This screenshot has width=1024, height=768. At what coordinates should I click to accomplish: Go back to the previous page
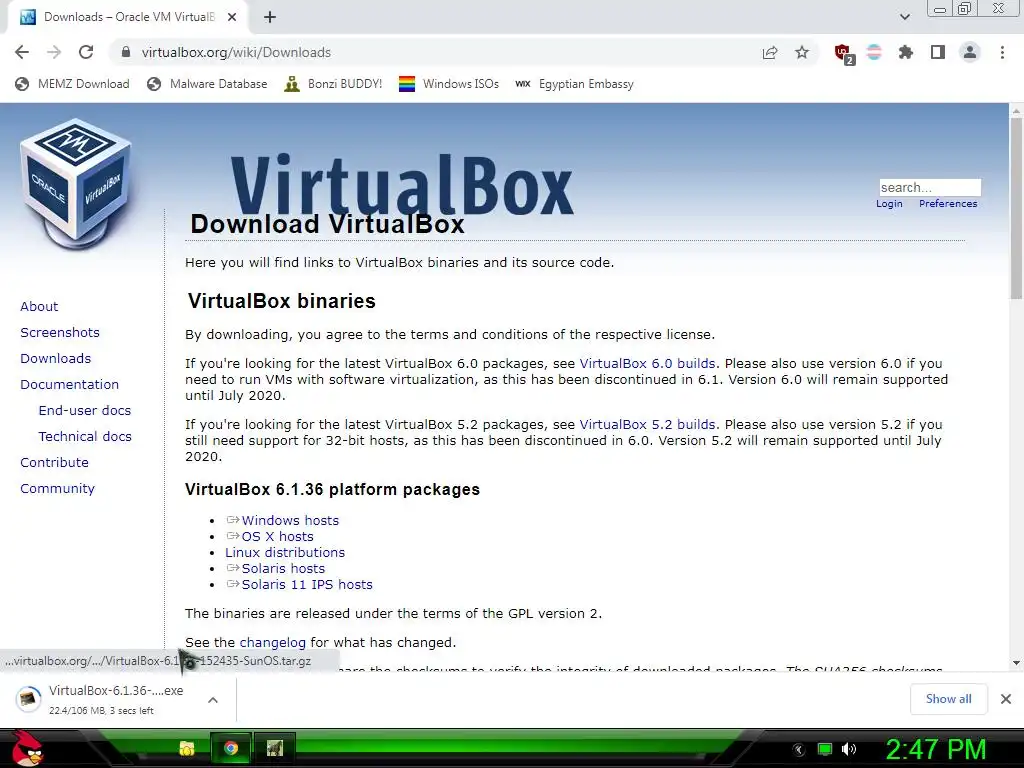click(x=22, y=52)
